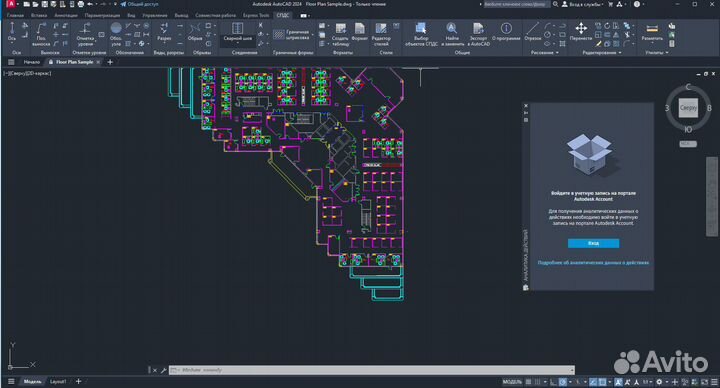The height and width of the screenshot is (388, 720).
Task: Select the Обоз. узла node marker tool
Action: [116, 34]
